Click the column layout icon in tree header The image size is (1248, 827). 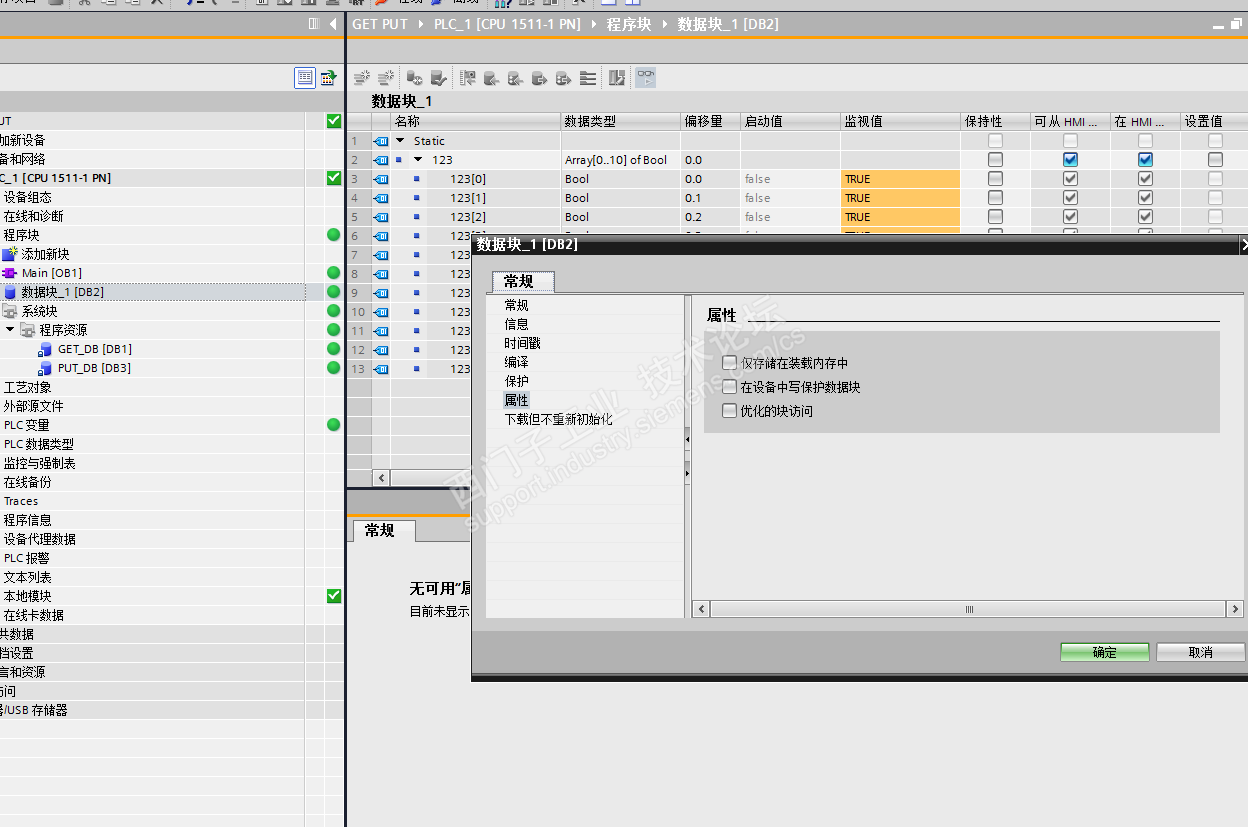point(313,24)
